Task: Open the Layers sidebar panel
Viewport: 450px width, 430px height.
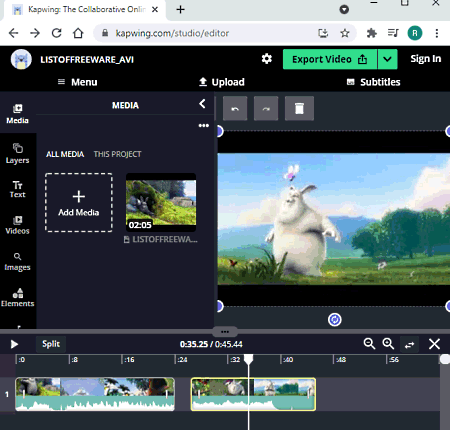Action: pos(17,154)
